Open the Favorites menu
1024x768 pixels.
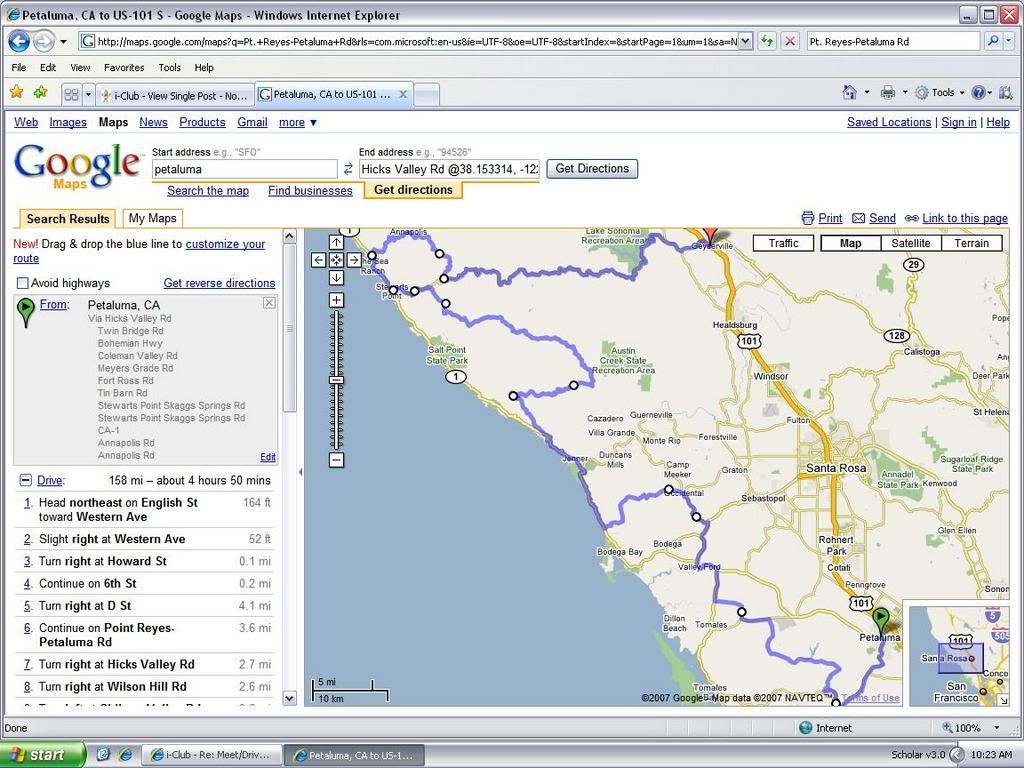coord(124,68)
